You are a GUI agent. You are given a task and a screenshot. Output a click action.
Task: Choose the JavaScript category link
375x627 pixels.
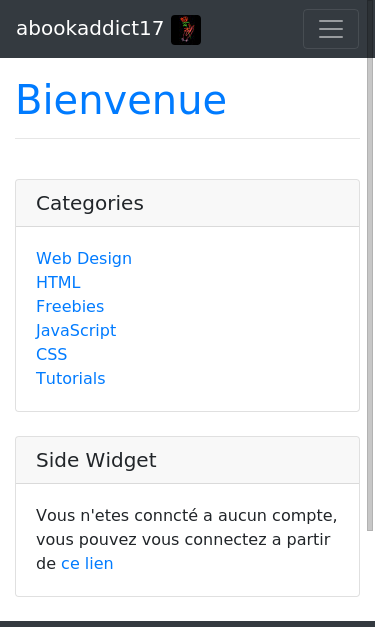[76, 330]
